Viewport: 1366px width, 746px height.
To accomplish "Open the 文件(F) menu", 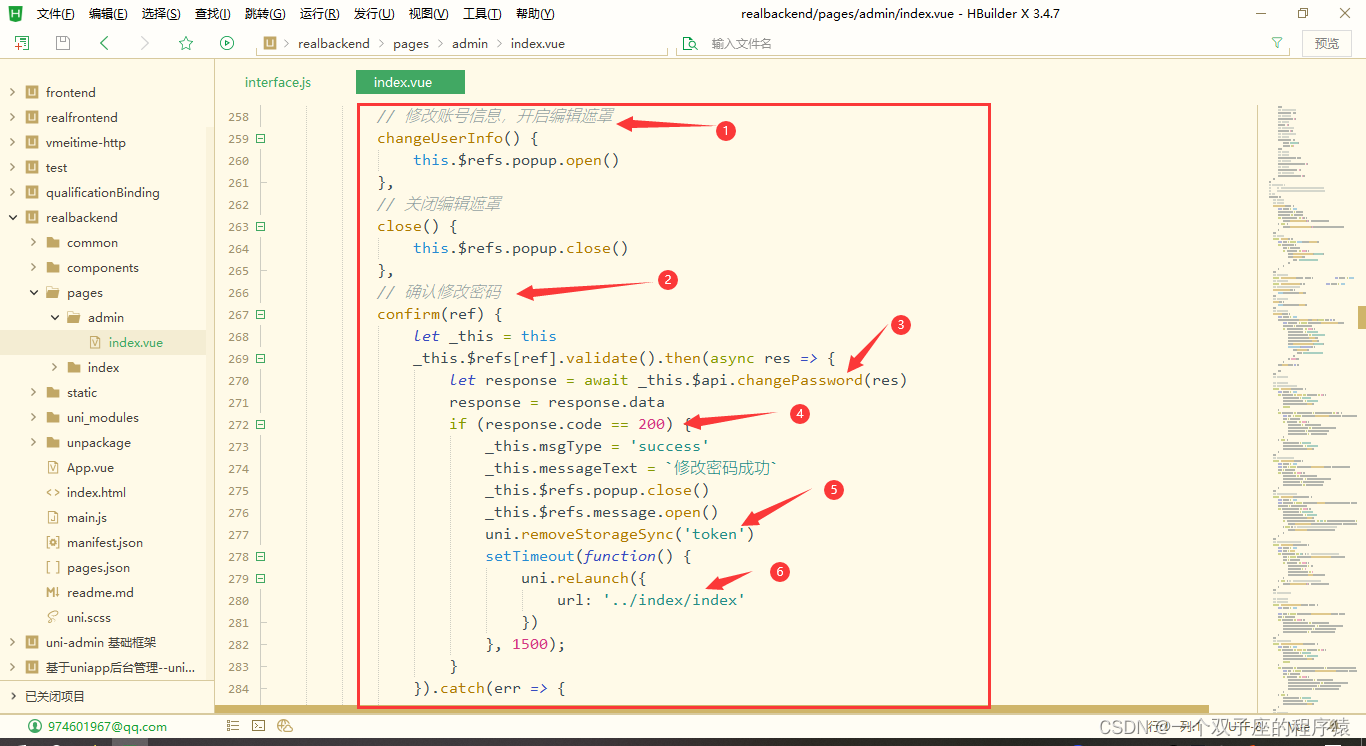I will click(55, 14).
